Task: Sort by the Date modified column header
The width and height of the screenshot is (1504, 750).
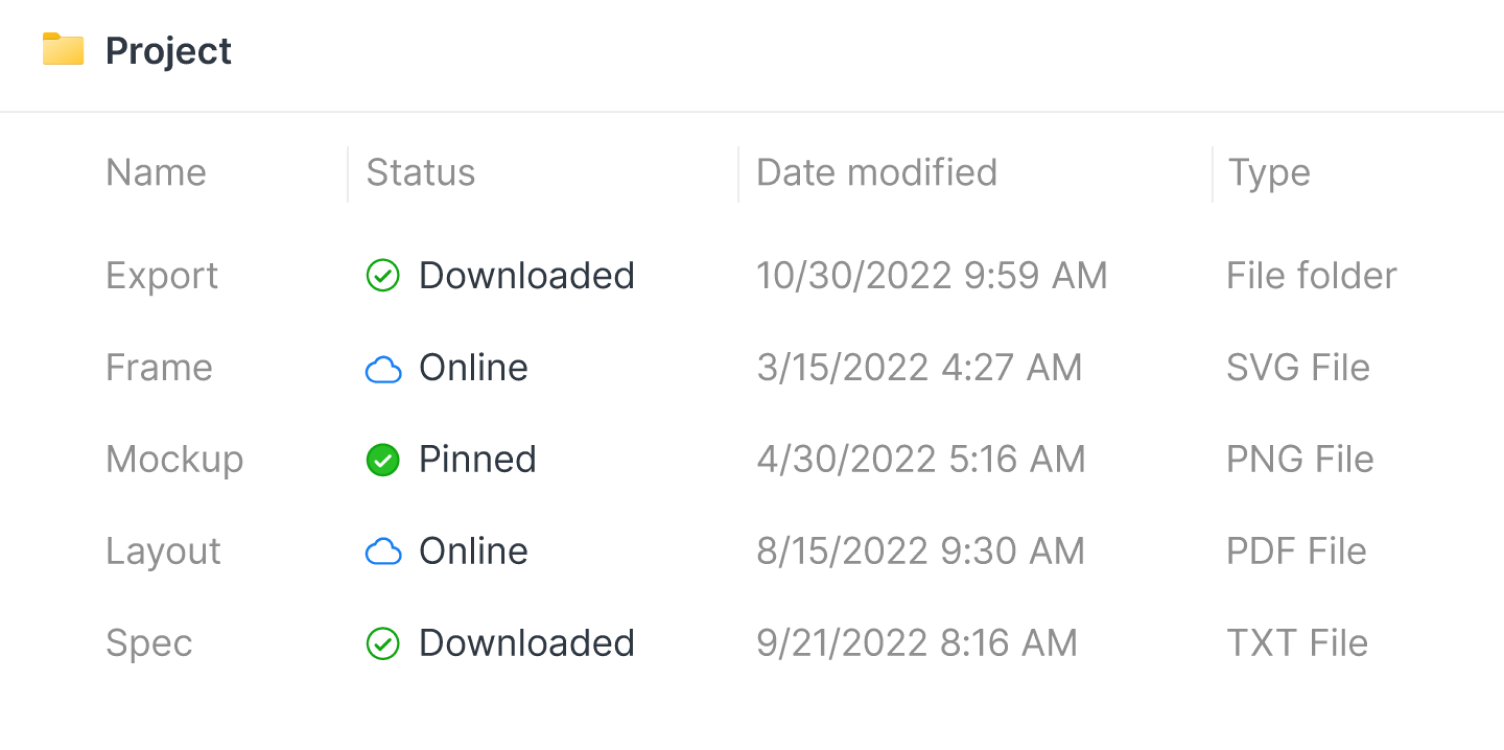Action: (876, 173)
